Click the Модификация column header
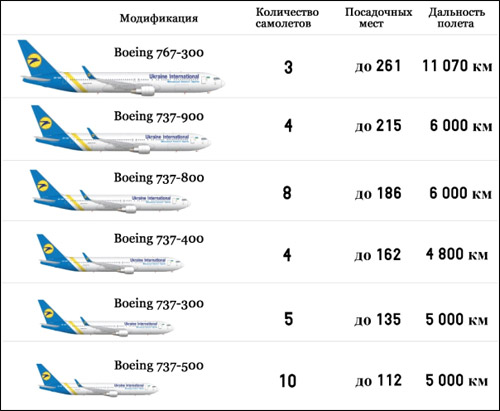This screenshot has height=411, width=500. (x=159, y=18)
